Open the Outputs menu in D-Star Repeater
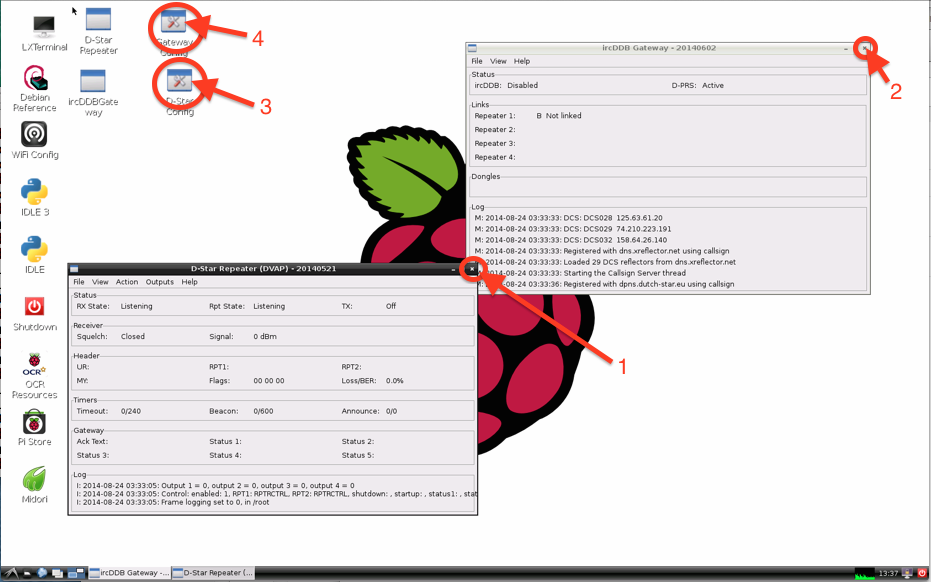The image size is (931, 582). (x=159, y=282)
